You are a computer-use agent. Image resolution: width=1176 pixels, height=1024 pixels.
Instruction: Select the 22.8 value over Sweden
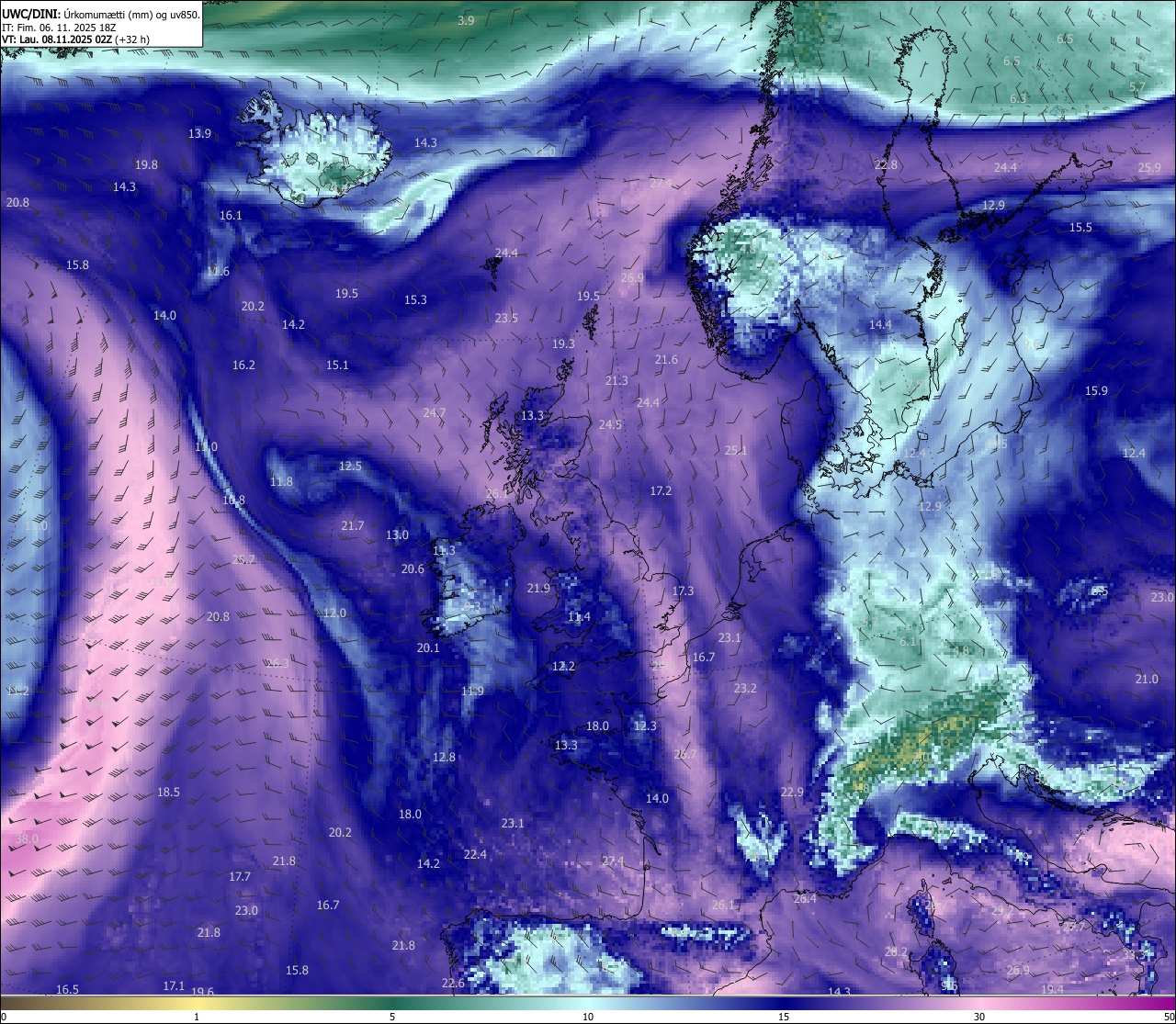(x=886, y=164)
